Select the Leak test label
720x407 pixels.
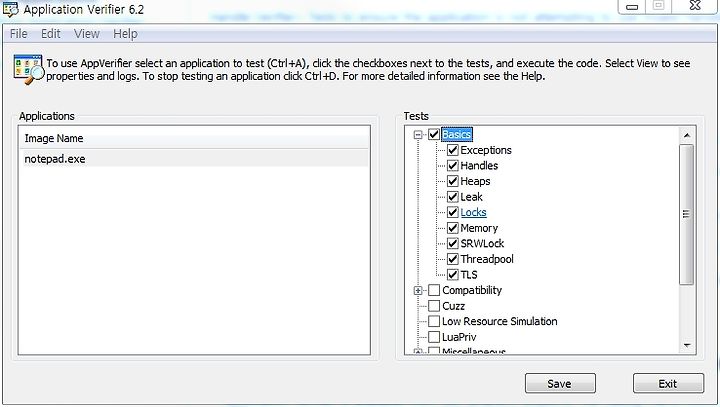pos(471,197)
